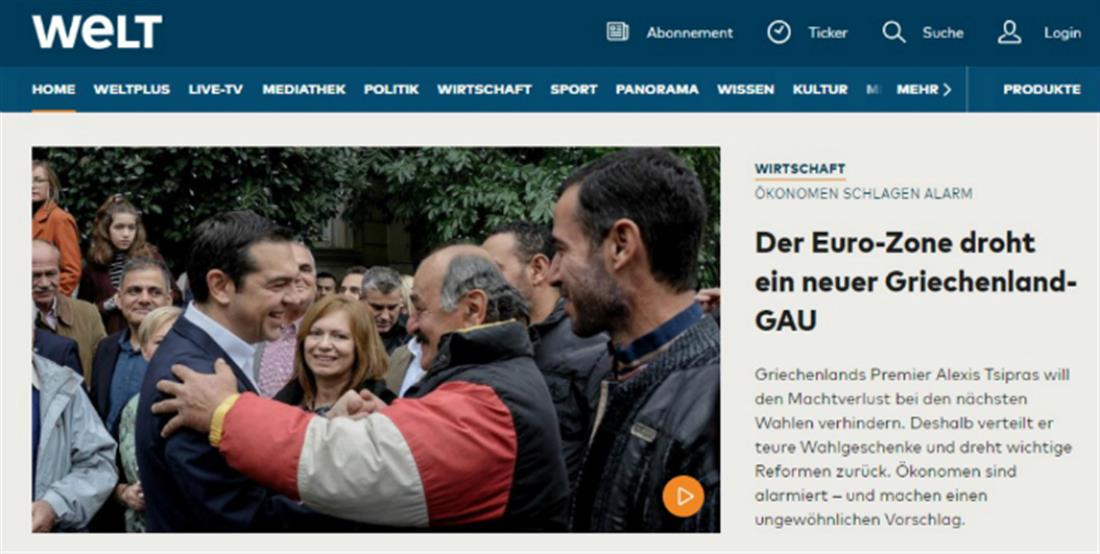Open headline 'Der Euro-Zone droht ein neuer Griechenland-GAU'
Screen dimensions: 1100x554
click(915, 282)
